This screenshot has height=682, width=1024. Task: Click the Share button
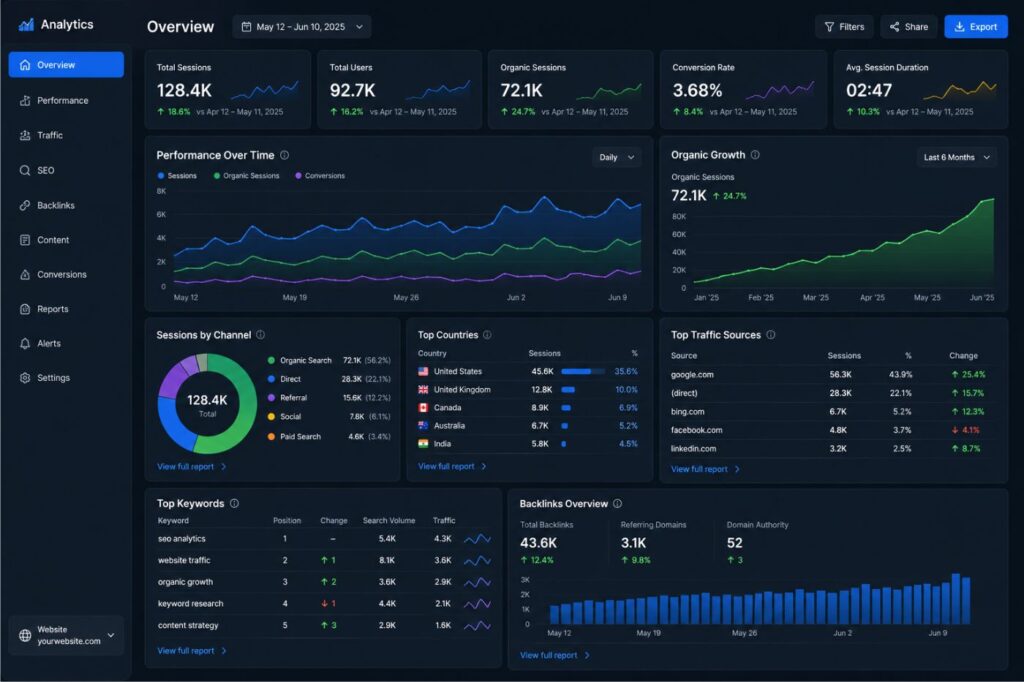(908, 27)
